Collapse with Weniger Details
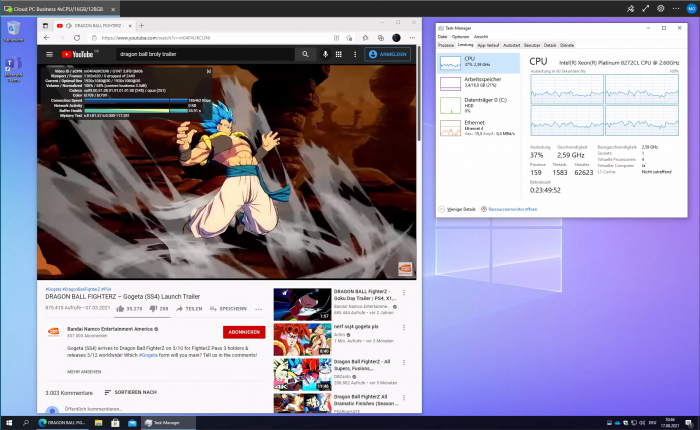The image size is (700, 430). tap(457, 209)
